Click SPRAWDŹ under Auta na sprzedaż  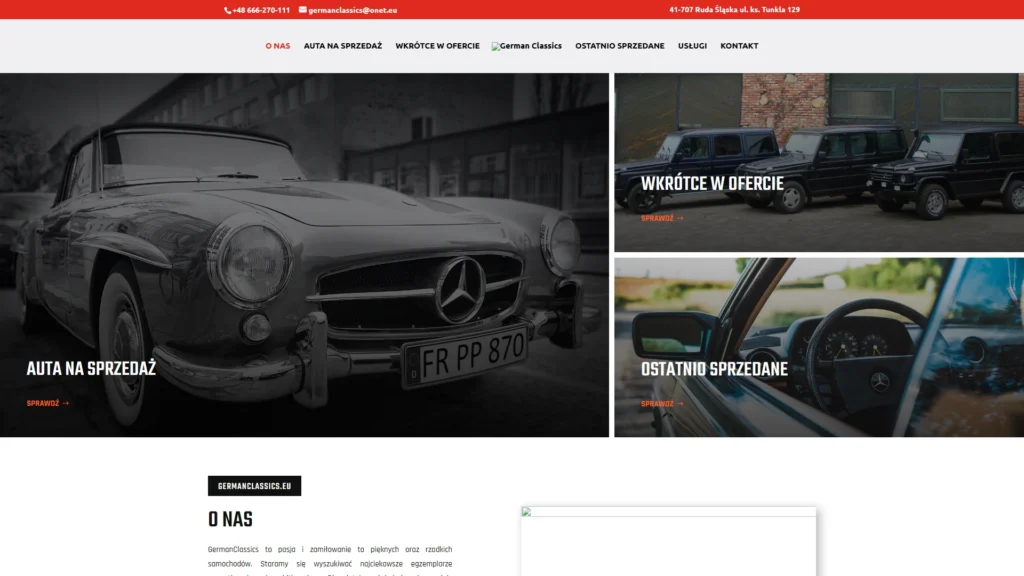(x=48, y=403)
